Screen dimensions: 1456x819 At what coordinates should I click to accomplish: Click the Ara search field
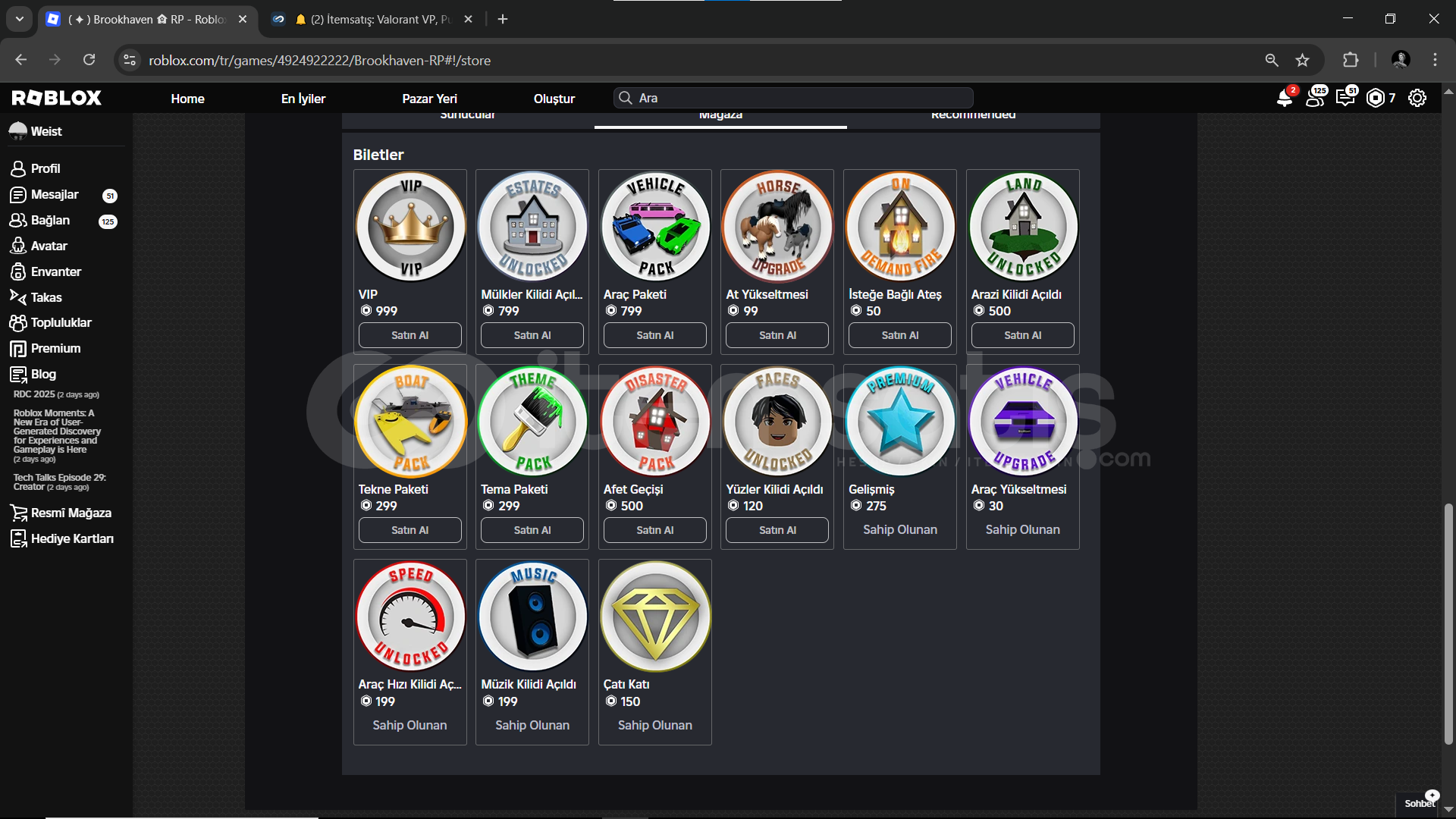(x=793, y=98)
